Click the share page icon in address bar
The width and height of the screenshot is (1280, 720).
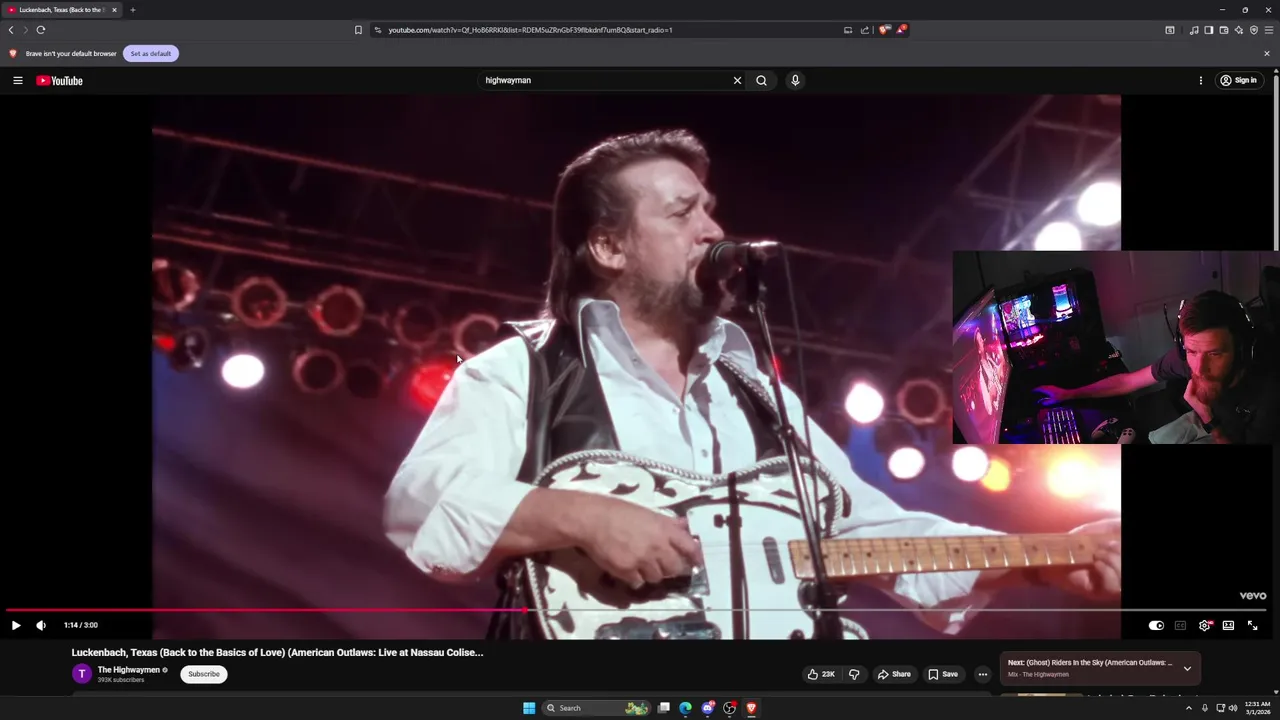[x=865, y=30]
